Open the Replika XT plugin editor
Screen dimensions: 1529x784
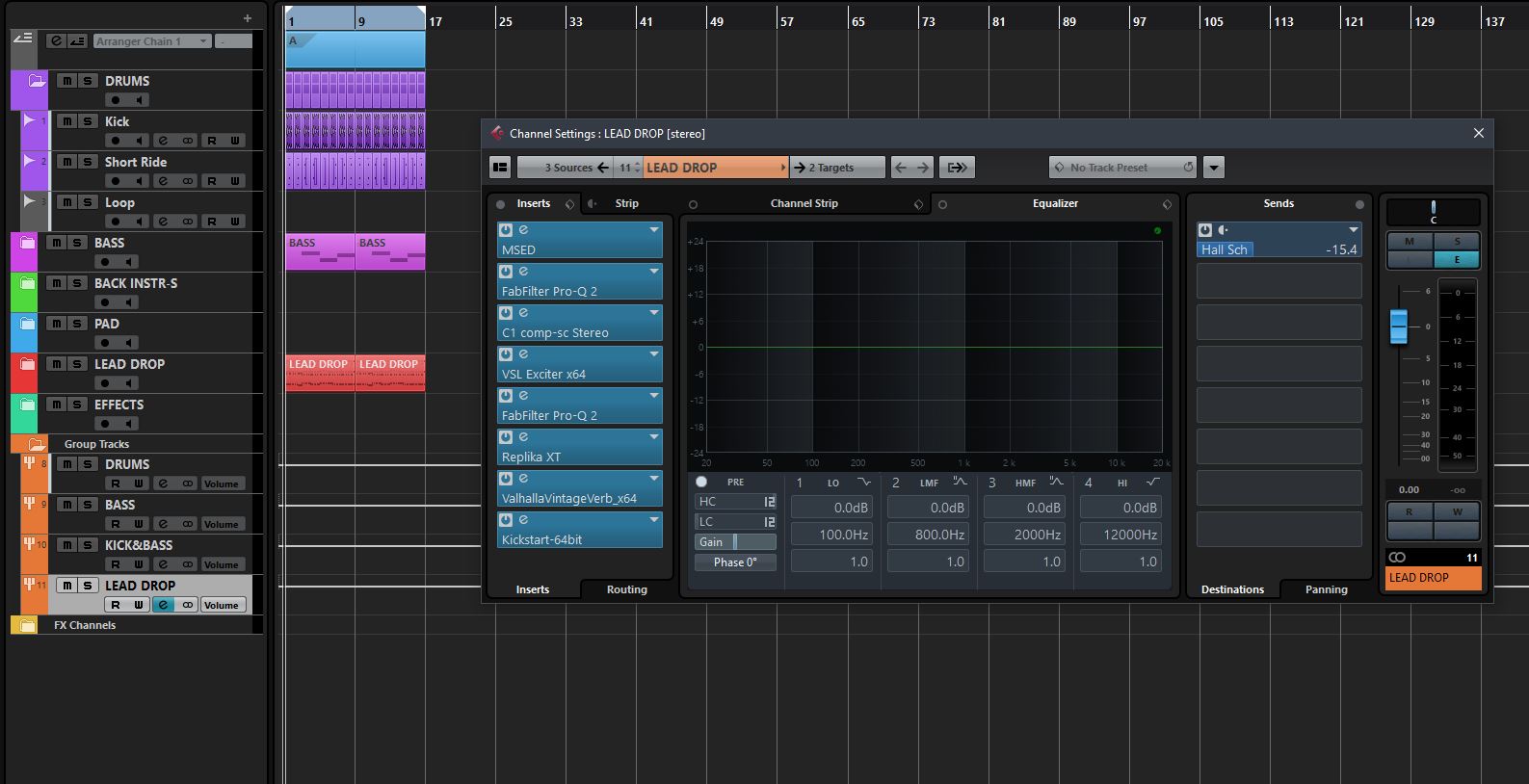pyautogui.click(x=523, y=437)
